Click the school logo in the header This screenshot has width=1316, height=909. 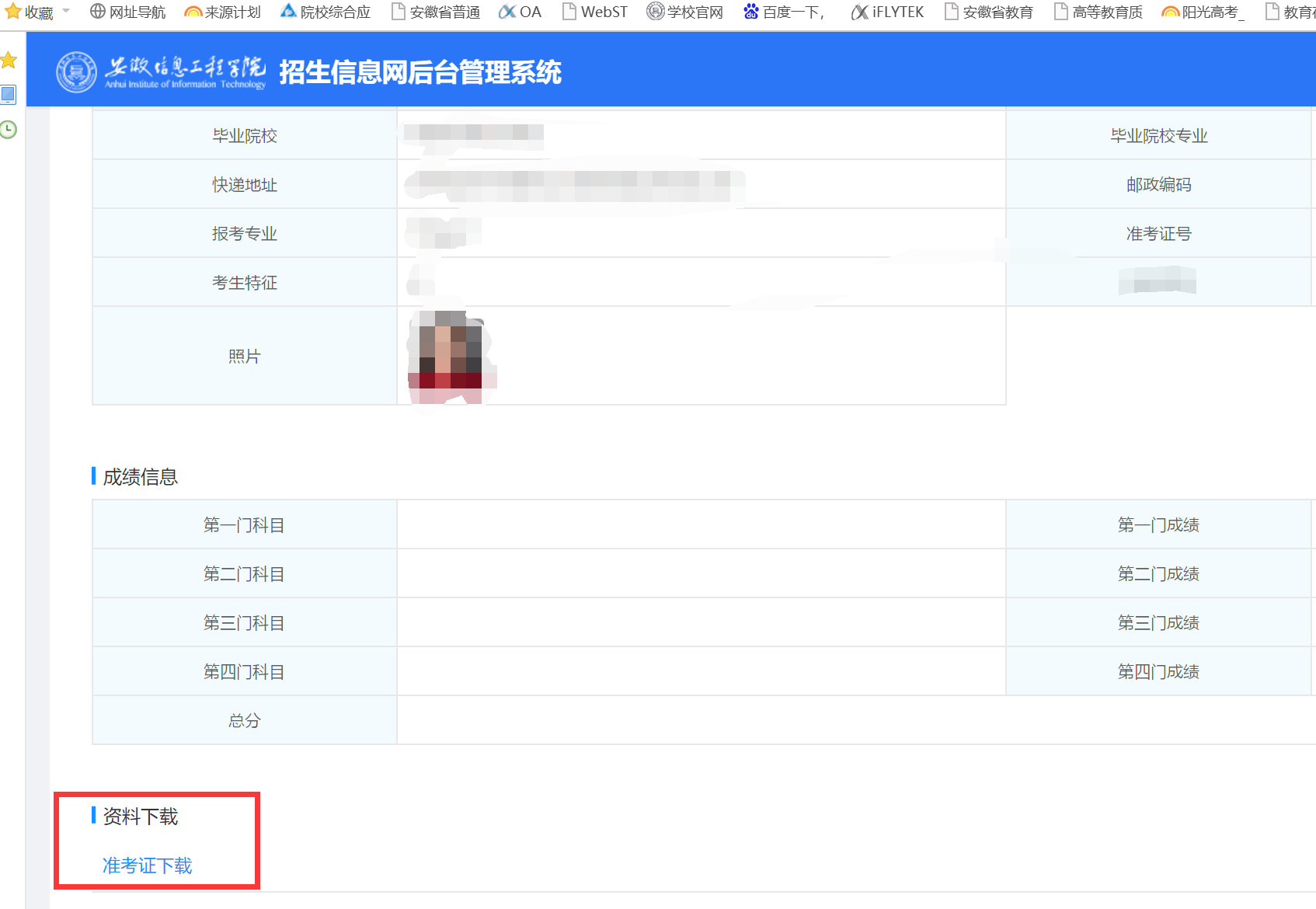(x=76, y=72)
